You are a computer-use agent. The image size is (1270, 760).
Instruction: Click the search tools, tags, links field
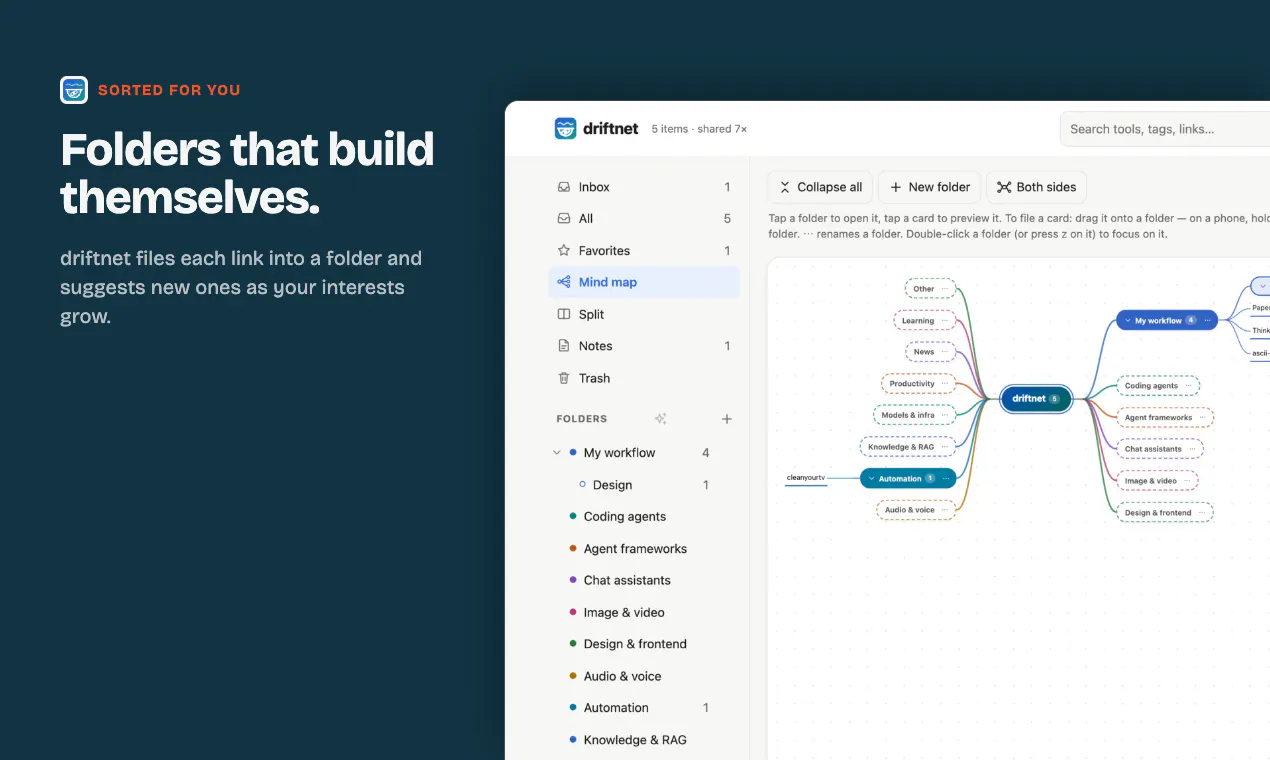pyautogui.click(x=1165, y=129)
